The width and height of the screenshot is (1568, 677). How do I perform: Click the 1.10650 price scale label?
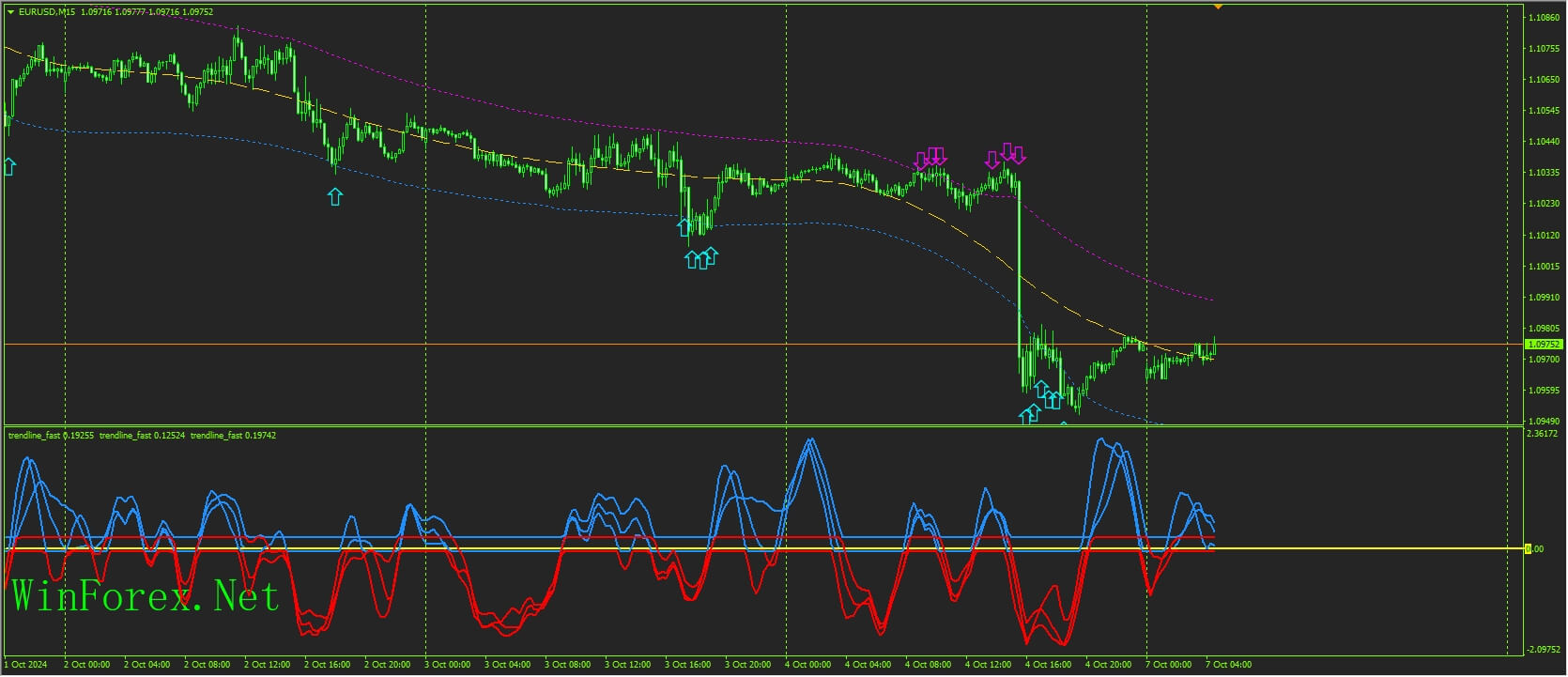pyautogui.click(x=1545, y=80)
